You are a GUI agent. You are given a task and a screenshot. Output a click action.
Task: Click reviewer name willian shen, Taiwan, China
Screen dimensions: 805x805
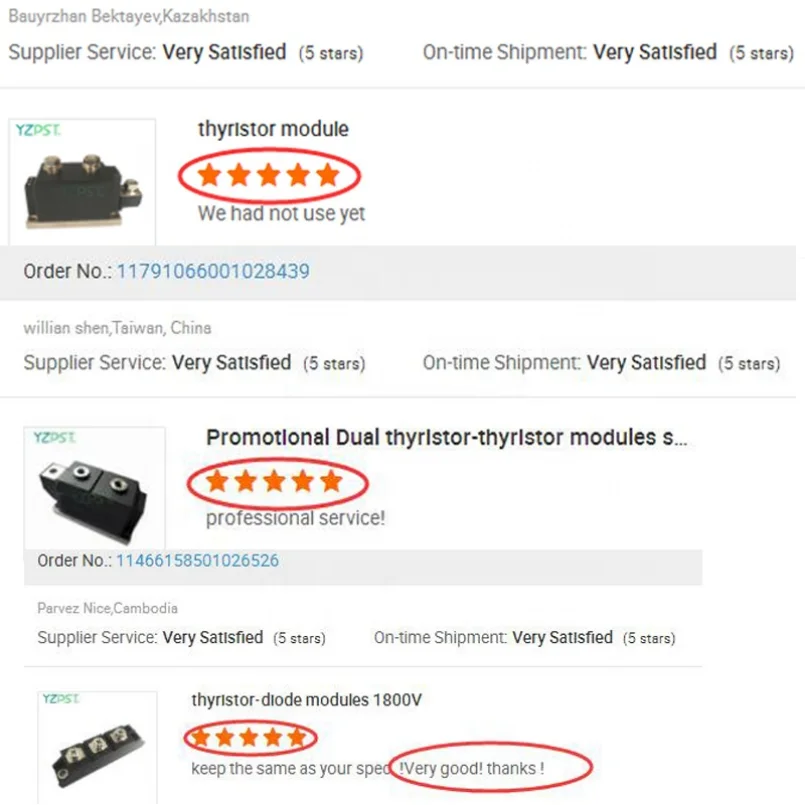click(117, 328)
